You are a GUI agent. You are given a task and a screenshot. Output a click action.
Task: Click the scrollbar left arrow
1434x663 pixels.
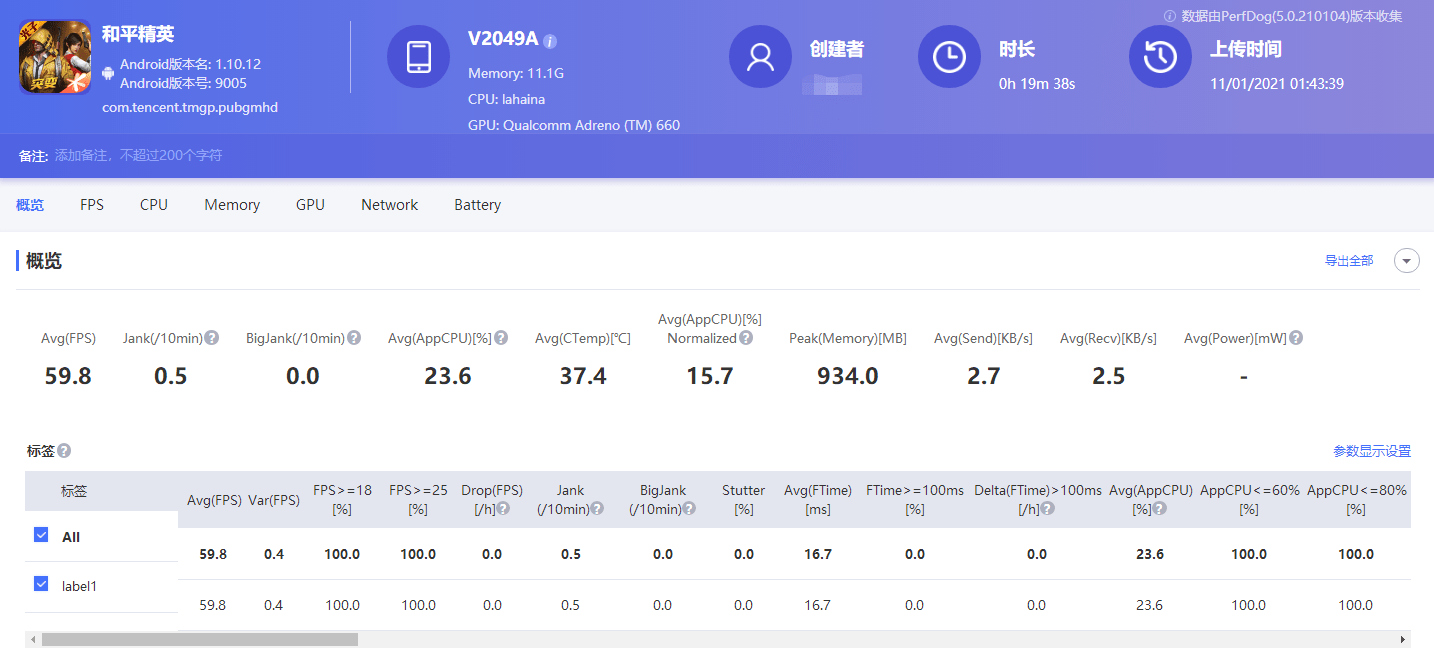point(33,639)
